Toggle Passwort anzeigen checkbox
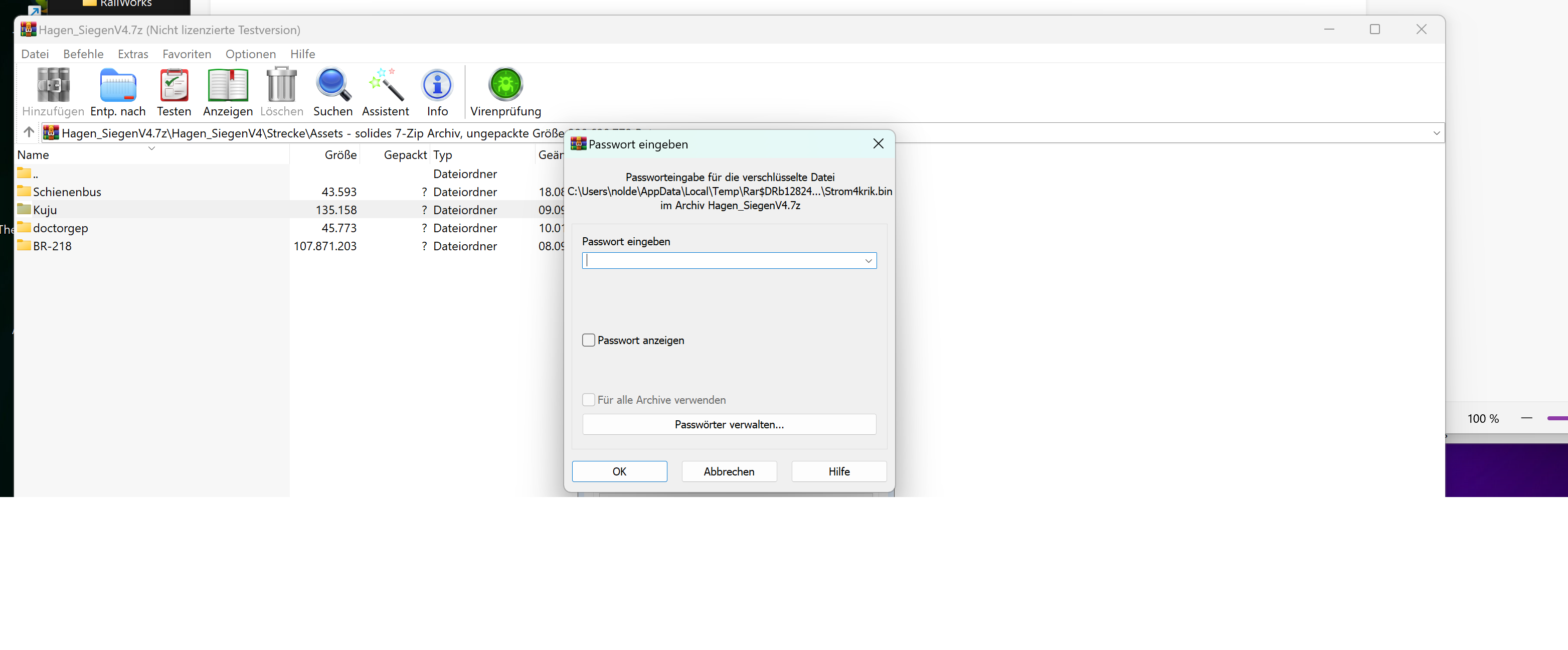The image size is (1568, 650). tap(589, 340)
